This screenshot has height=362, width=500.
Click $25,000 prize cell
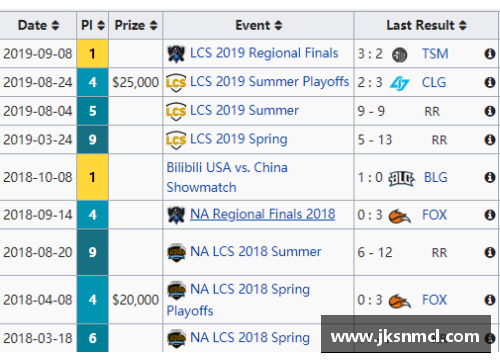click(136, 82)
